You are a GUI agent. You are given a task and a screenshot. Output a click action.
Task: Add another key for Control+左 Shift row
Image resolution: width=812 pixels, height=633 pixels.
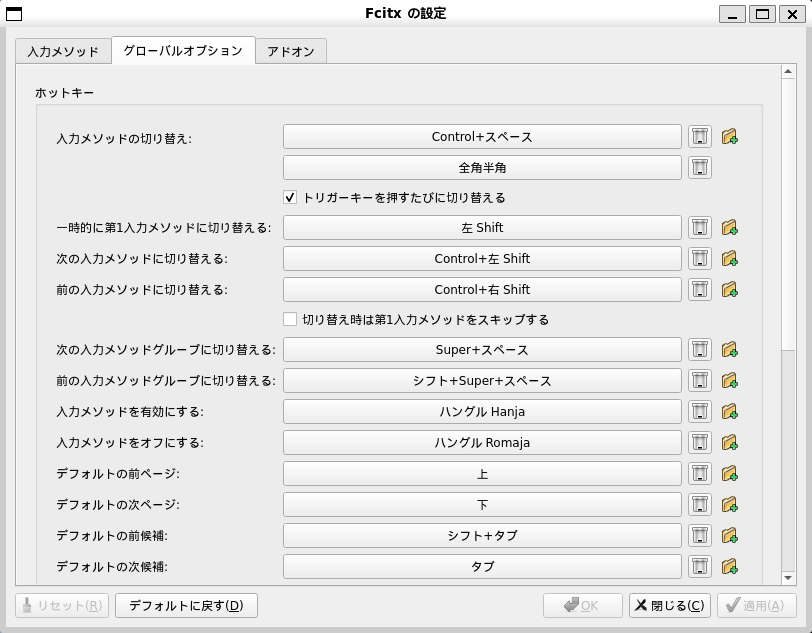(x=729, y=259)
